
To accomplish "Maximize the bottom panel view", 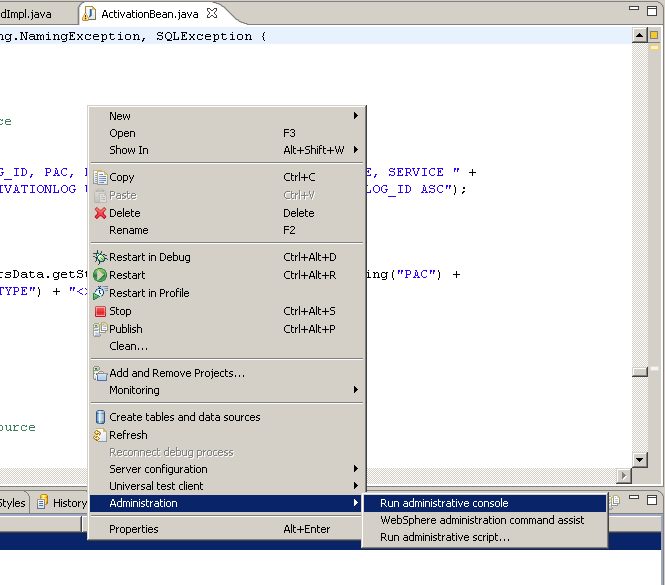I will pos(652,499).
